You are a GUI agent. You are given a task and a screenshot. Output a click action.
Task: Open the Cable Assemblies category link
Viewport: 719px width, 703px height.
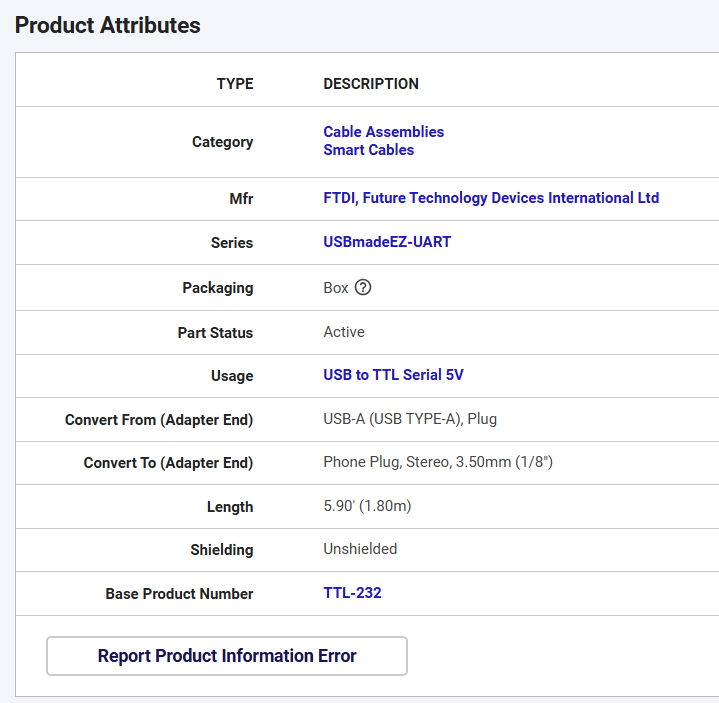pos(383,132)
